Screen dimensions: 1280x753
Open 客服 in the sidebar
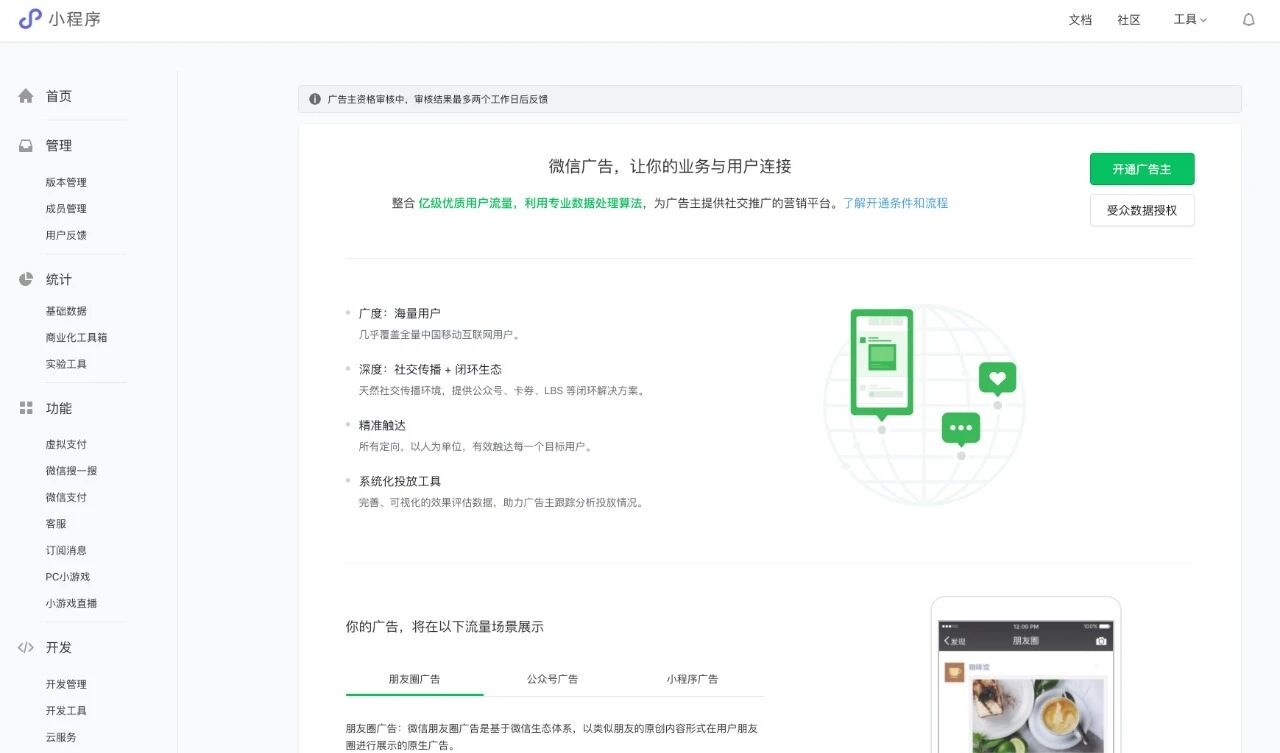tap(56, 523)
